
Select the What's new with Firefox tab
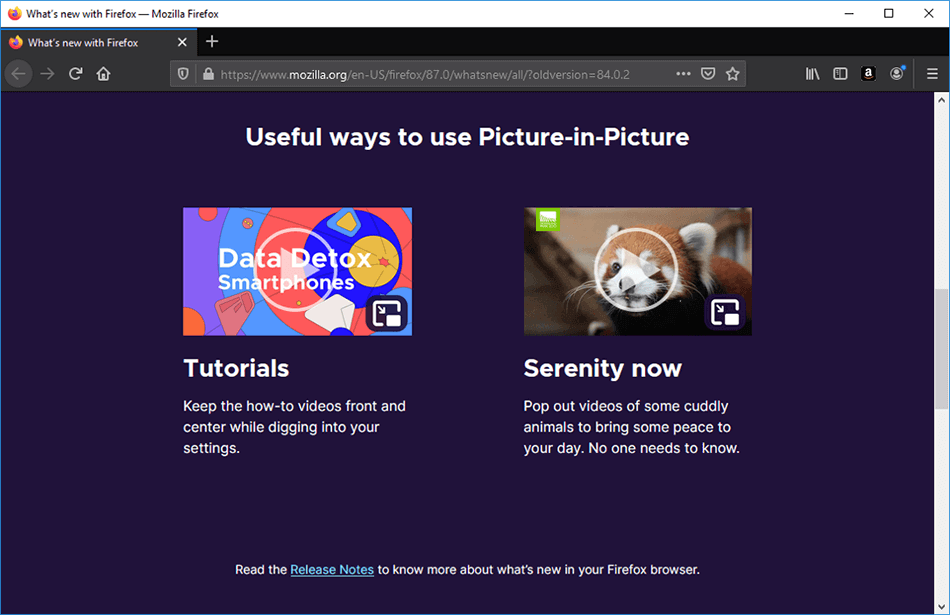[98, 42]
